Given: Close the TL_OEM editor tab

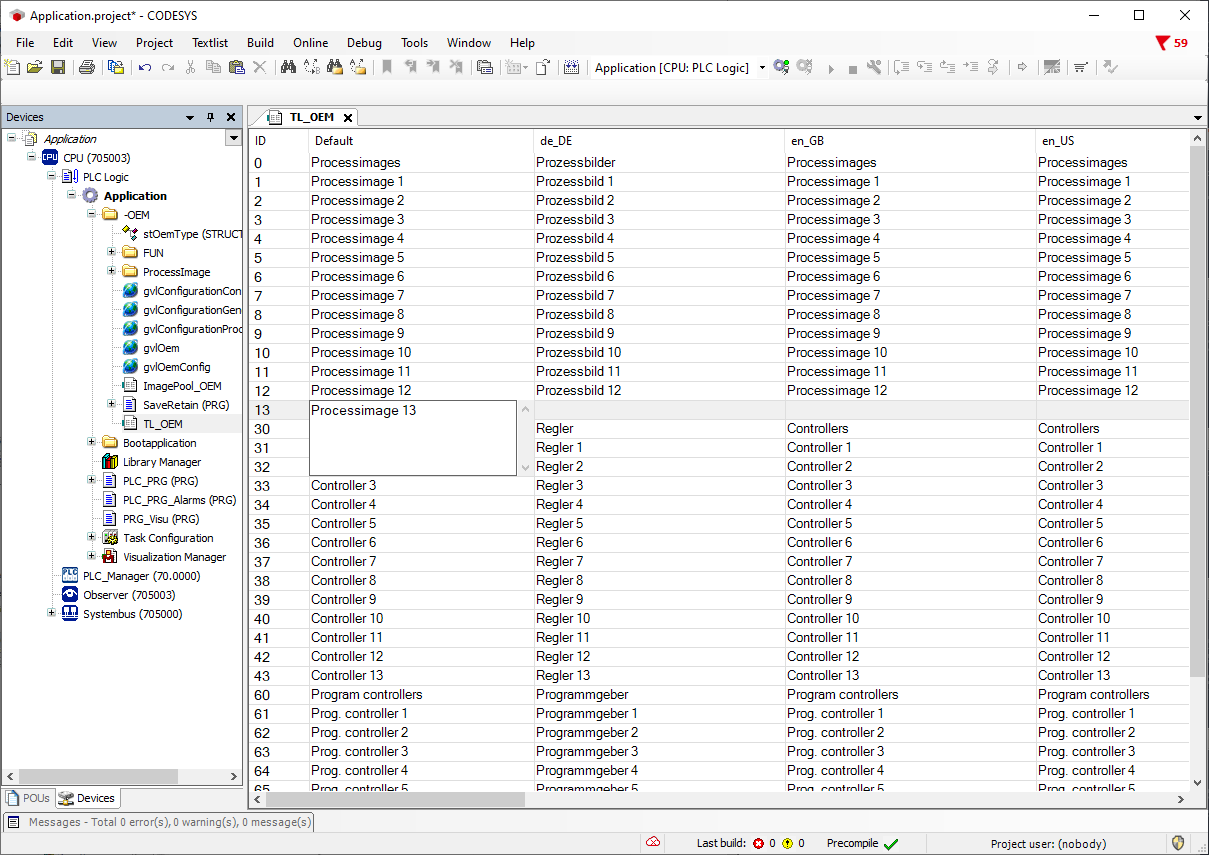Looking at the screenshot, I should [348, 118].
